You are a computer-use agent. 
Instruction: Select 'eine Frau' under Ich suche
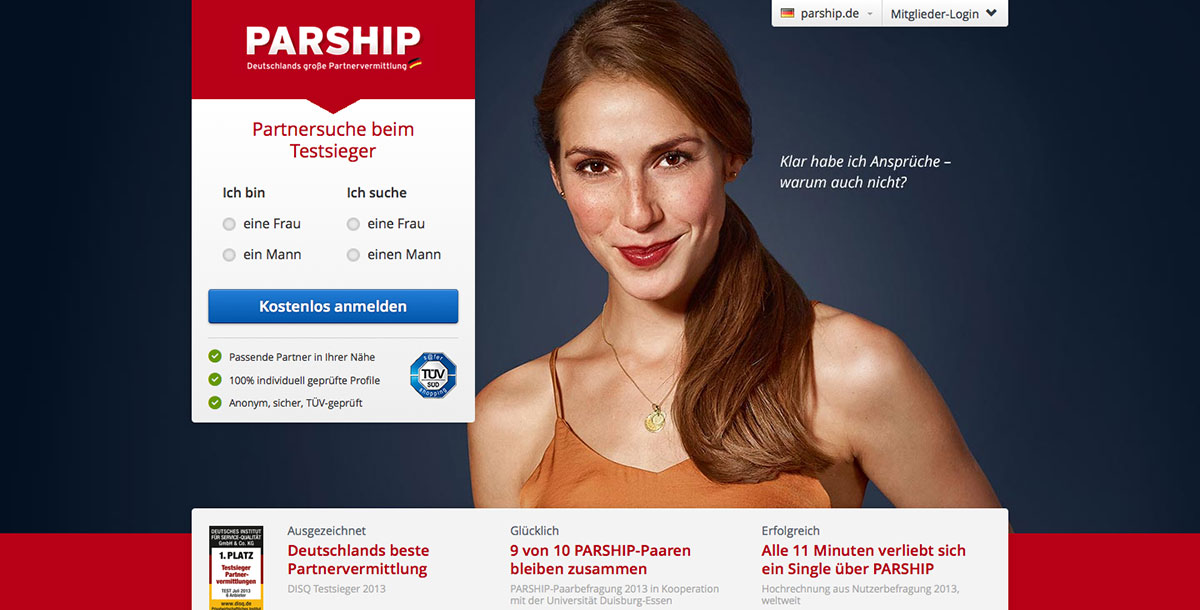(353, 224)
